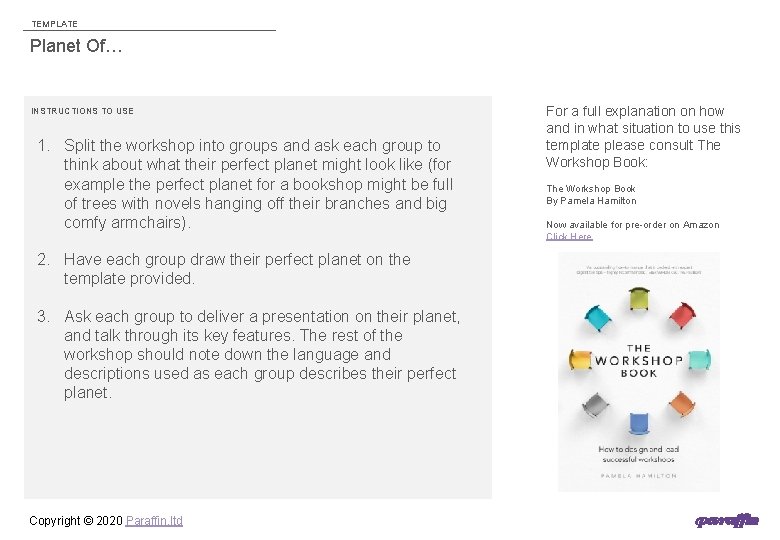
Task: Click instruction step 2 about drawing the planet
Action: pos(237,269)
